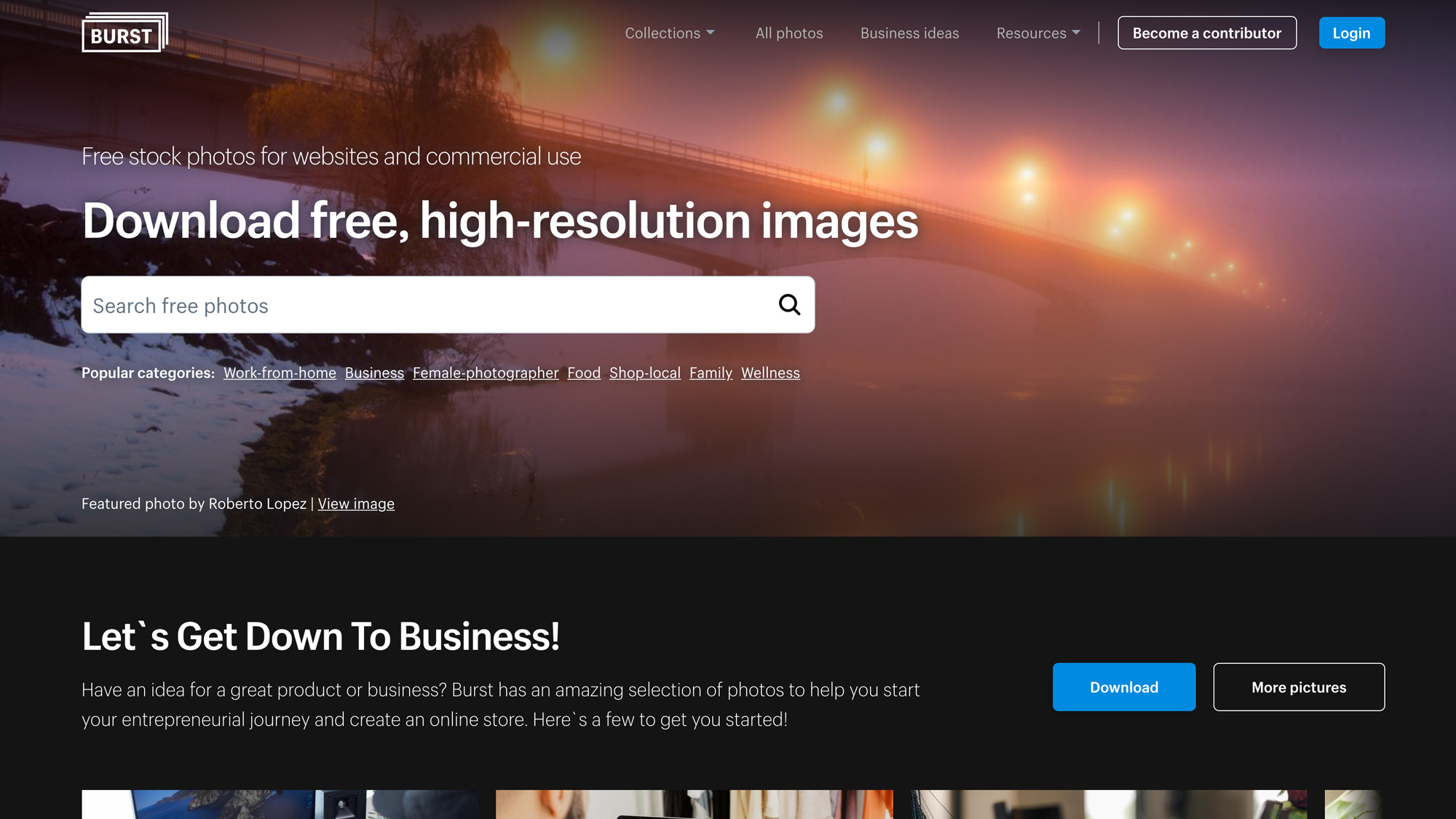Click the magnifying glass search icon
This screenshot has height=819, width=1456.
789,304
